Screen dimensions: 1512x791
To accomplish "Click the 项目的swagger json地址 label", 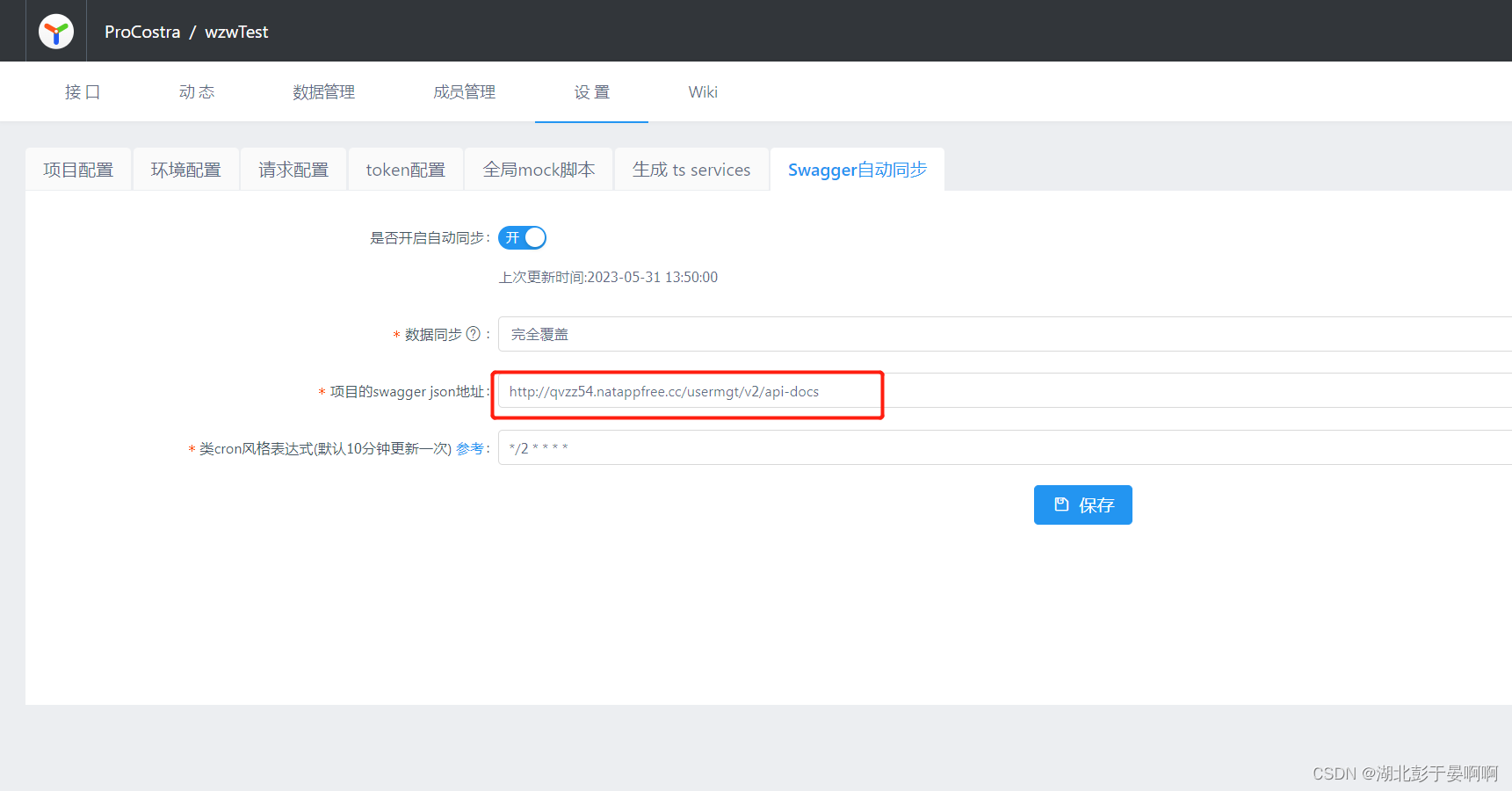I will 408,392.
